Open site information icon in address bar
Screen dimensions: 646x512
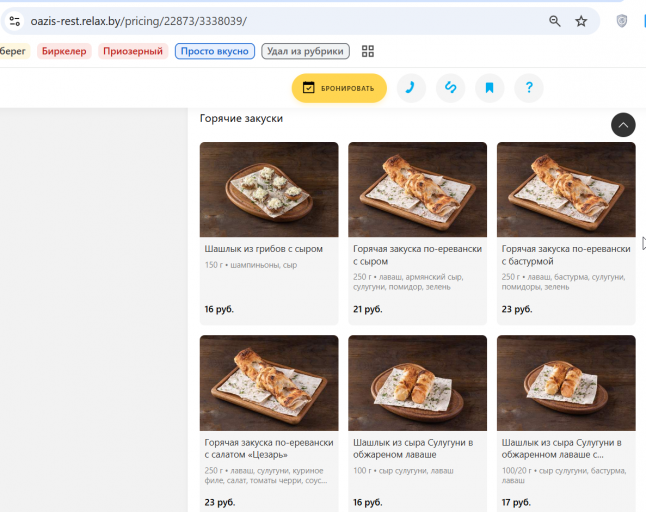pos(15,21)
